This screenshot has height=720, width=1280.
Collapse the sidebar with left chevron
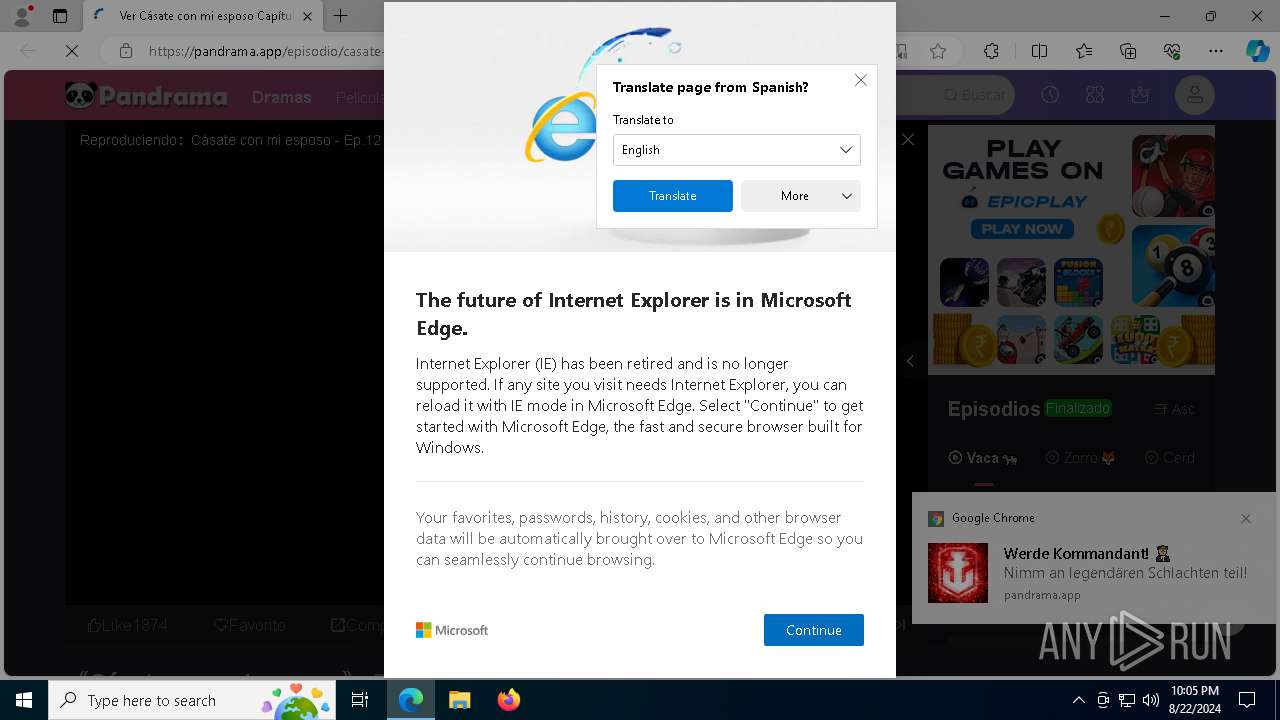click(910, 361)
